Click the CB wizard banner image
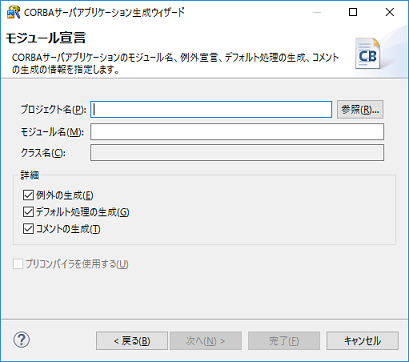Screen dimensions: 409x362 point(368,54)
